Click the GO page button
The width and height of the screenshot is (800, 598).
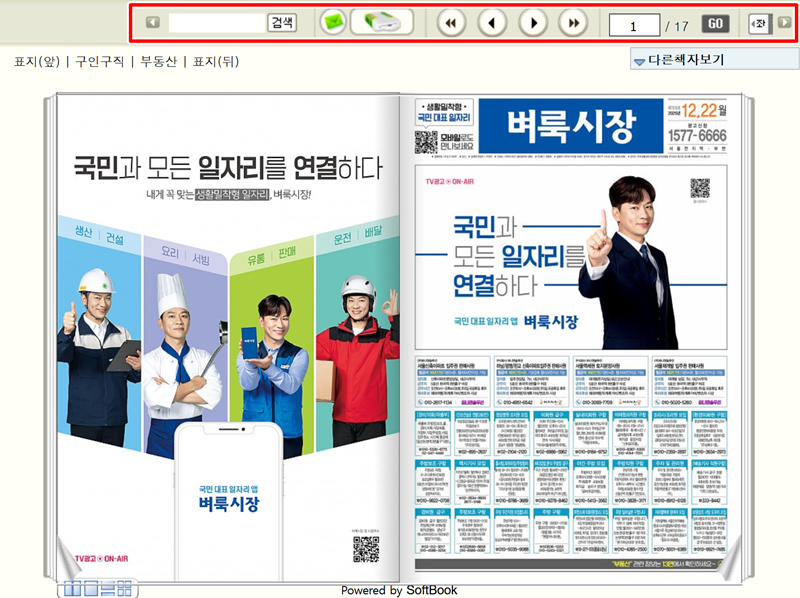[715, 23]
